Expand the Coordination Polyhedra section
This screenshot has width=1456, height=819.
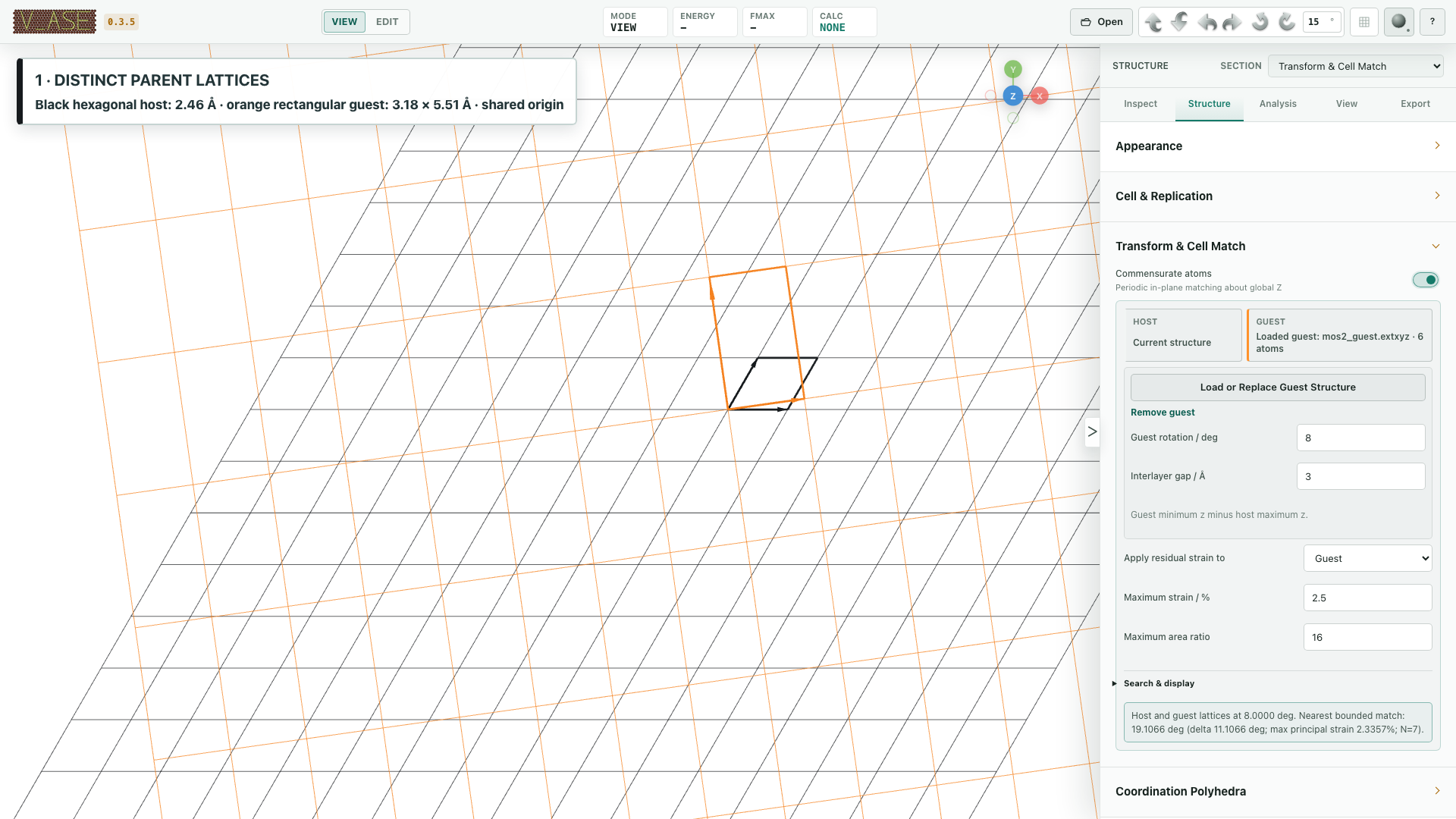click(1278, 791)
